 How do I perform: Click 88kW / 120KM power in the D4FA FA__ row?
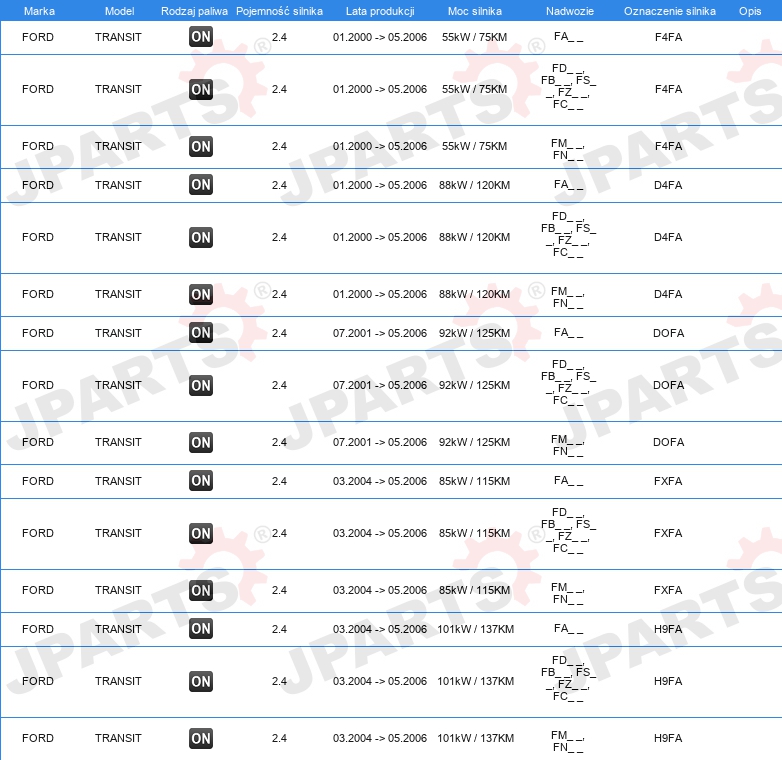tap(474, 185)
